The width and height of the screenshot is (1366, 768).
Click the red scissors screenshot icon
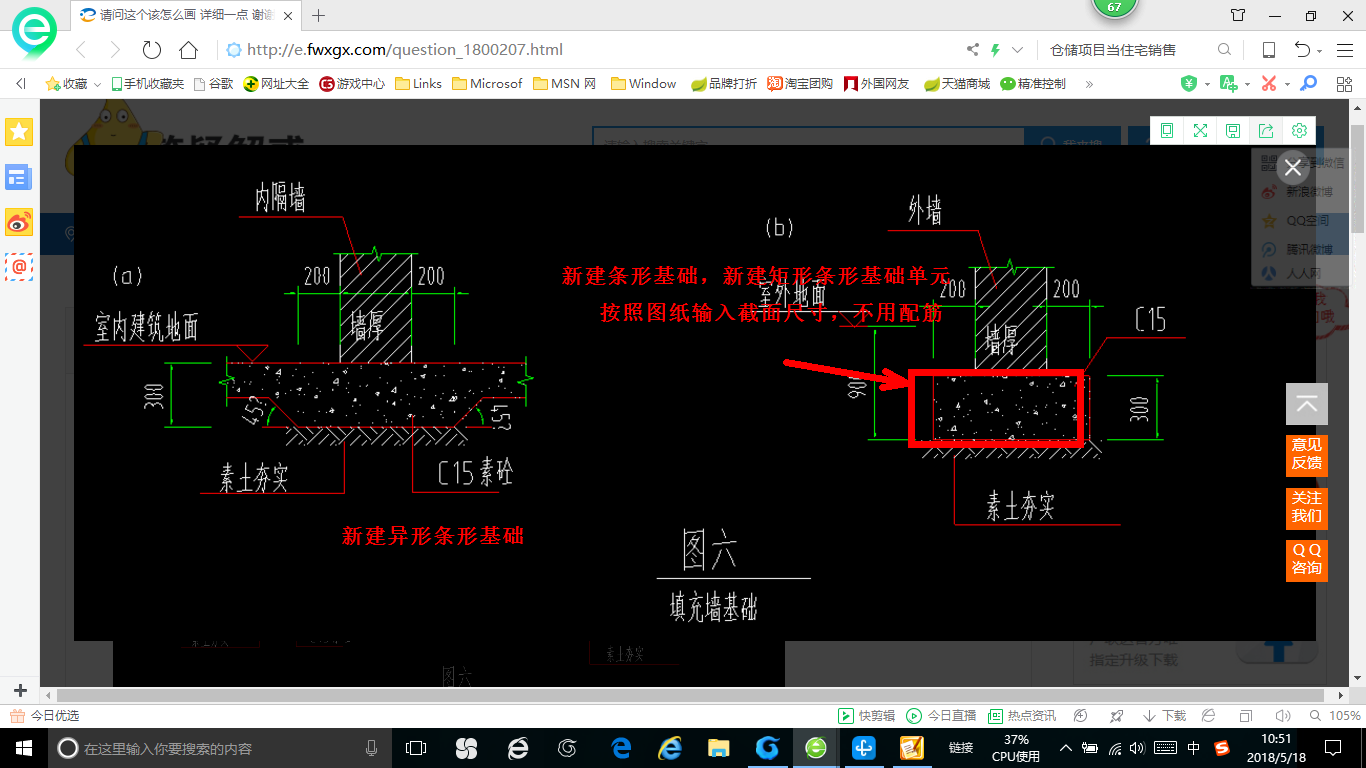click(x=1269, y=84)
